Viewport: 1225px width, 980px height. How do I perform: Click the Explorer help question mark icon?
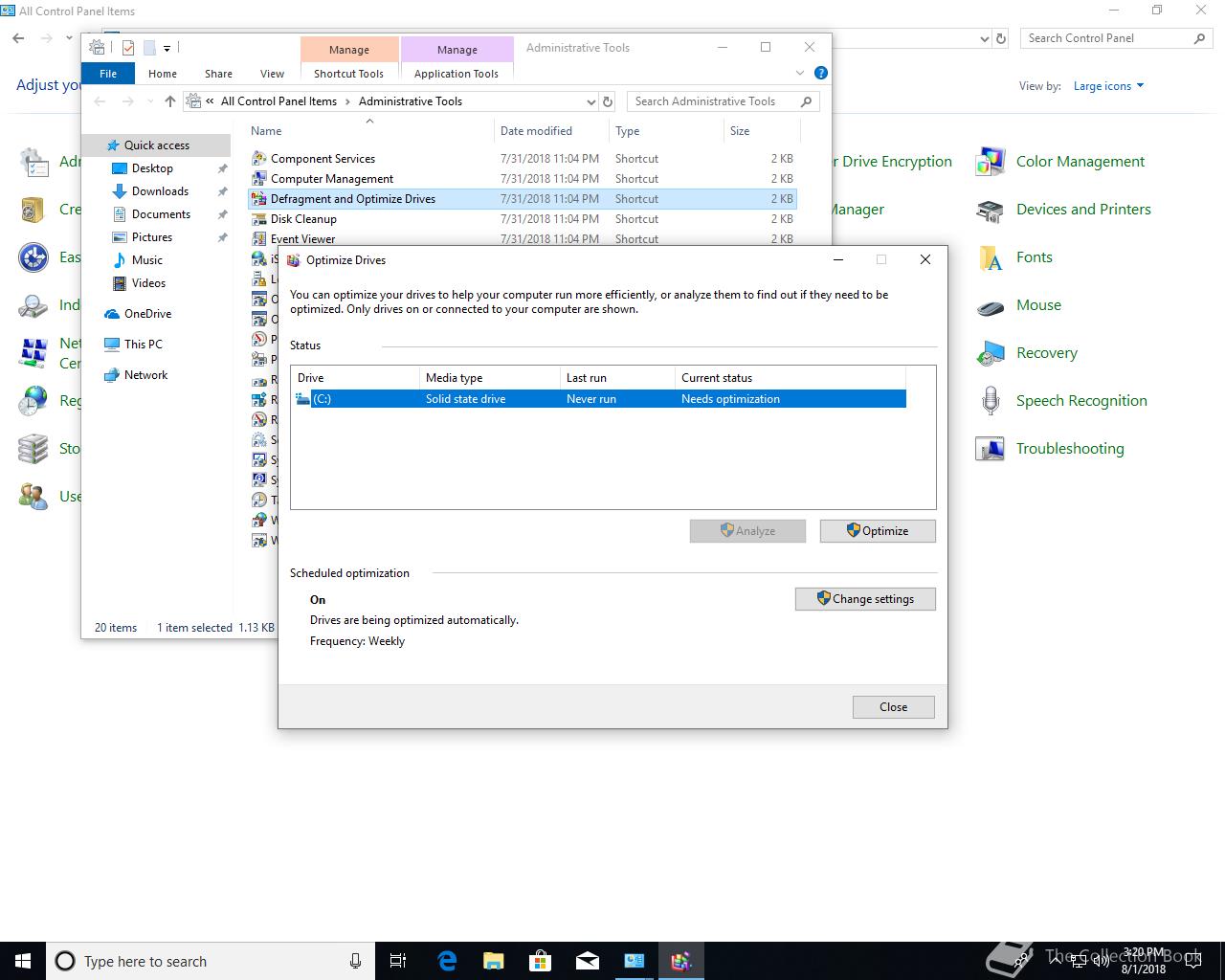[820, 73]
